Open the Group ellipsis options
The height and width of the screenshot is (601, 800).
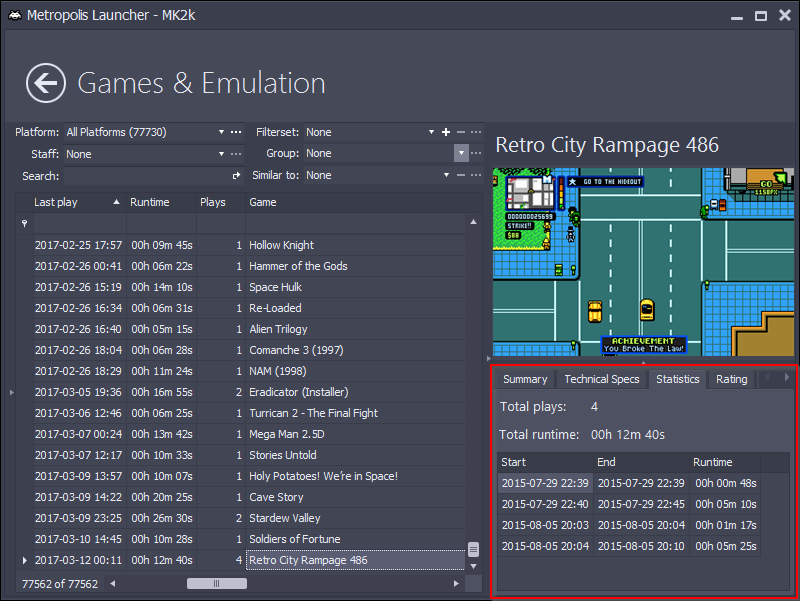[x=476, y=153]
